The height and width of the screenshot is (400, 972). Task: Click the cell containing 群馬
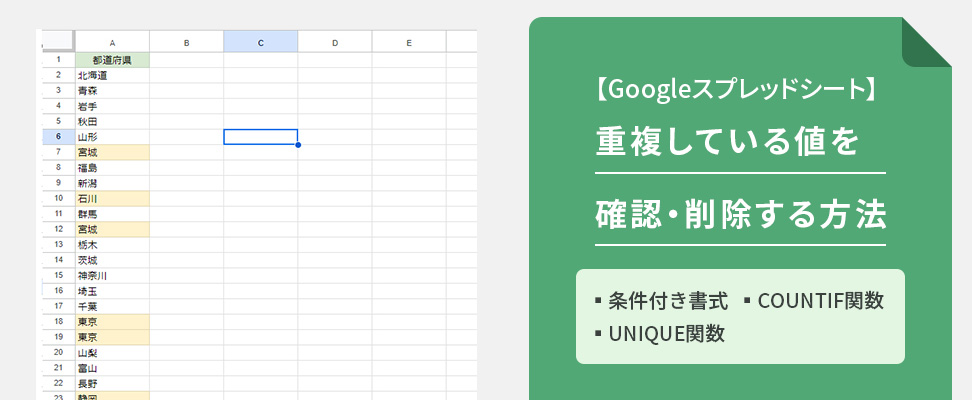point(112,214)
